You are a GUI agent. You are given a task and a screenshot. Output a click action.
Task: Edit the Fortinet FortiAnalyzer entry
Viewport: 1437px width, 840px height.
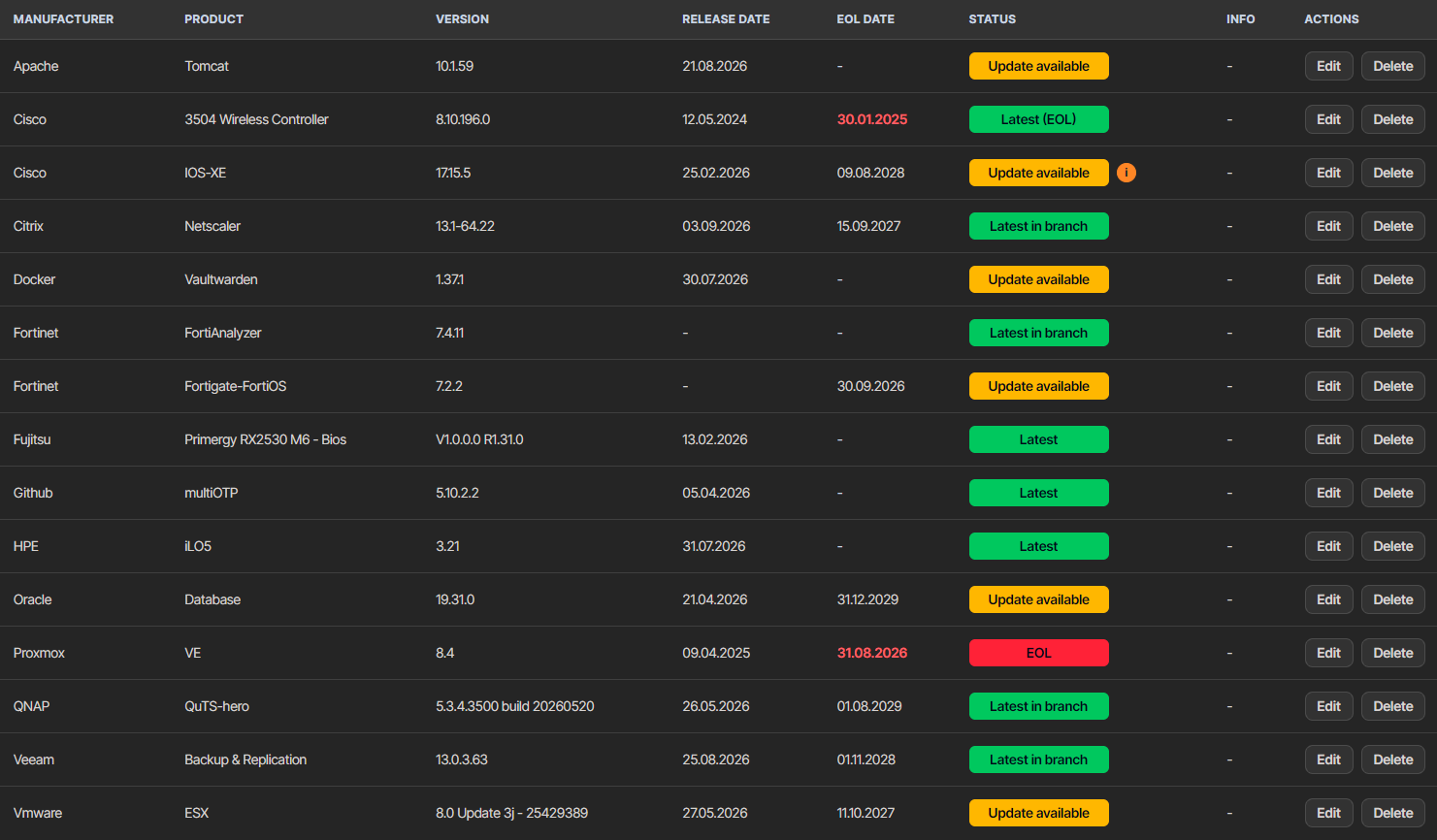[1328, 333]
